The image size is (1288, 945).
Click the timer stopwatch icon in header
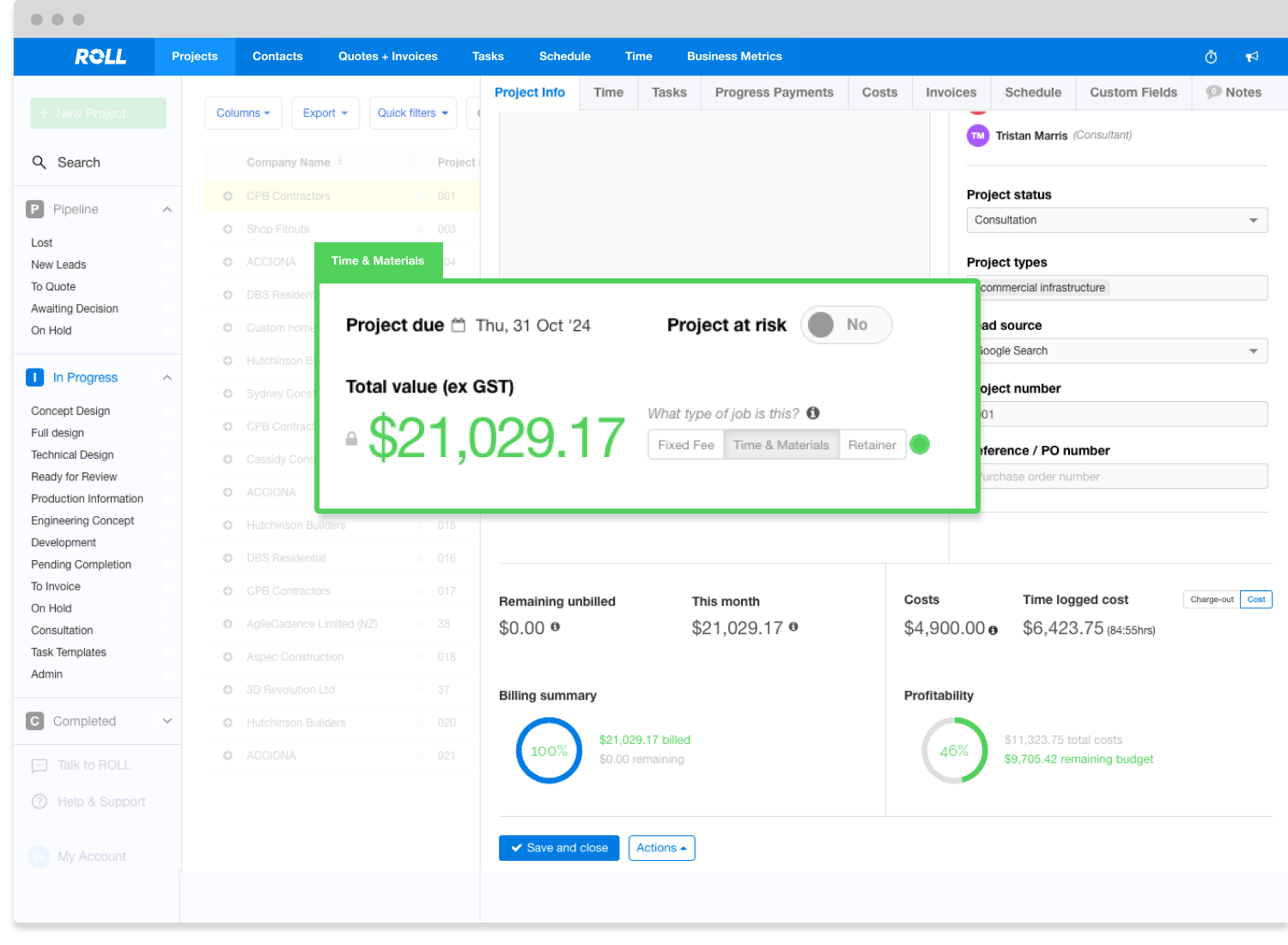point(1211,57)
